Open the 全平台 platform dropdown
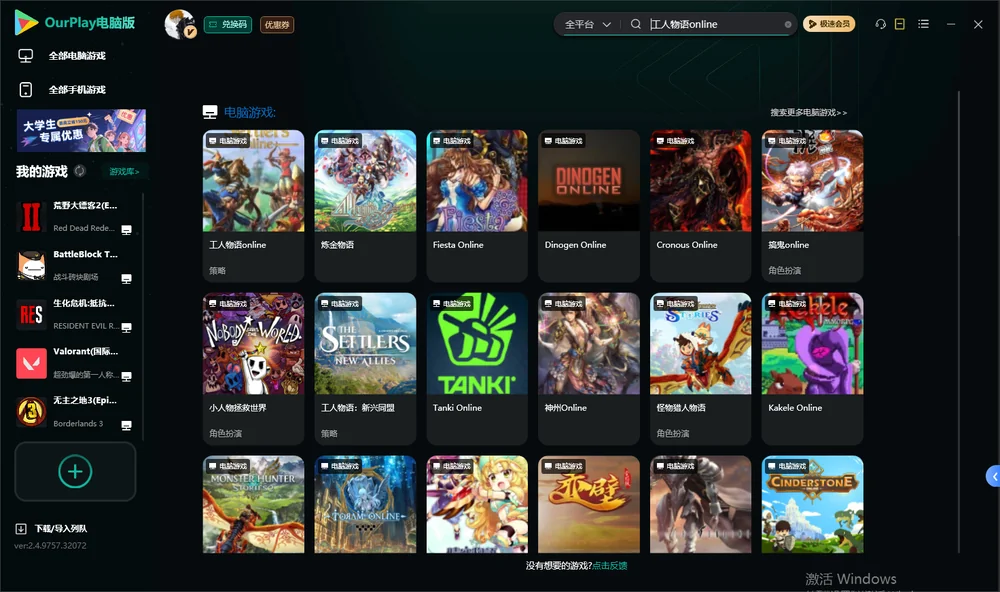The image size is (1000, 592). pos(587,24)
